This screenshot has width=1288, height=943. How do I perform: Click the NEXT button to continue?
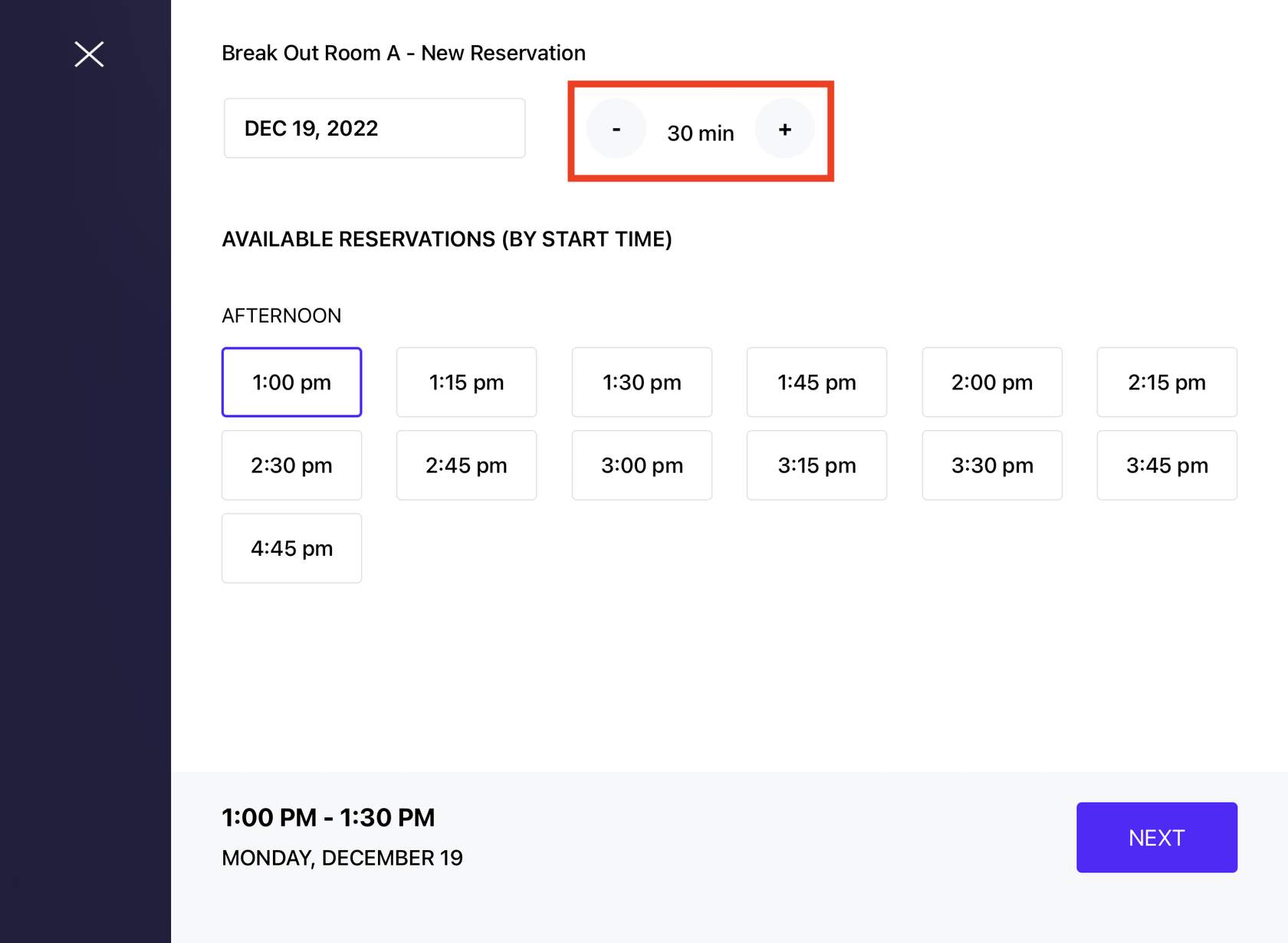[1156, 837]
